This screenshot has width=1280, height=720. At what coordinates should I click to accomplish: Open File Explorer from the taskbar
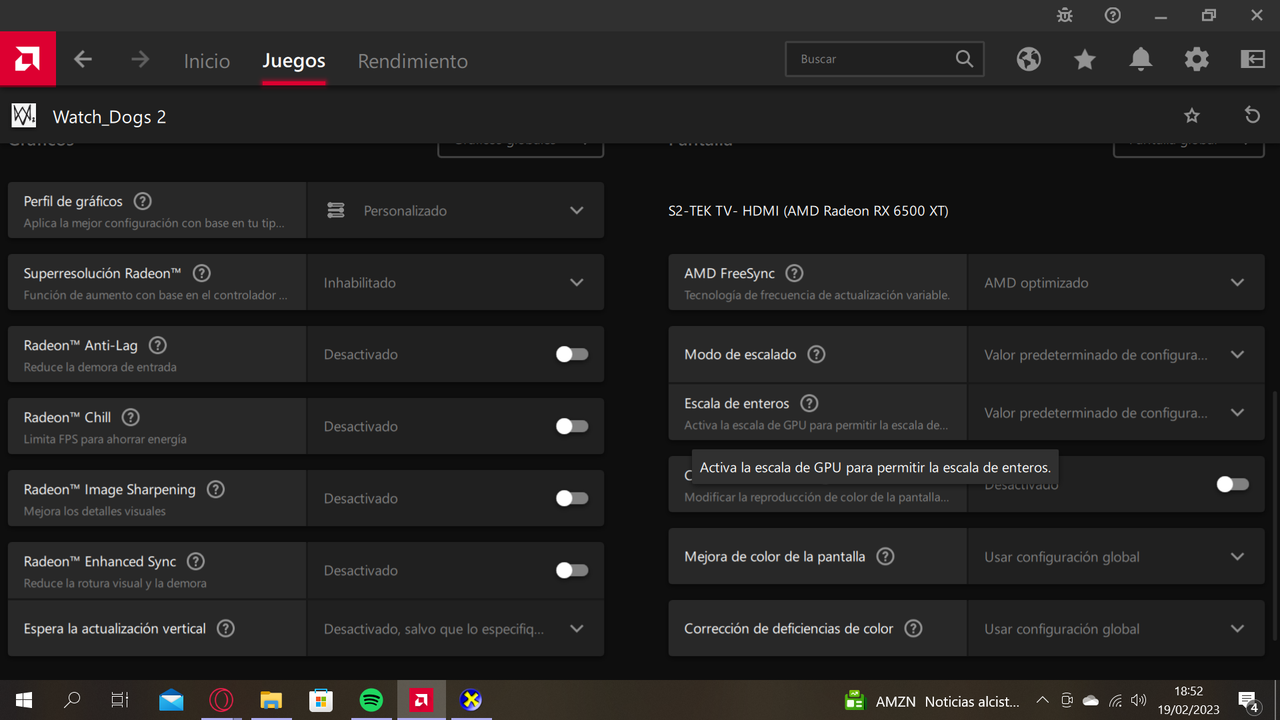pos(271,700)
